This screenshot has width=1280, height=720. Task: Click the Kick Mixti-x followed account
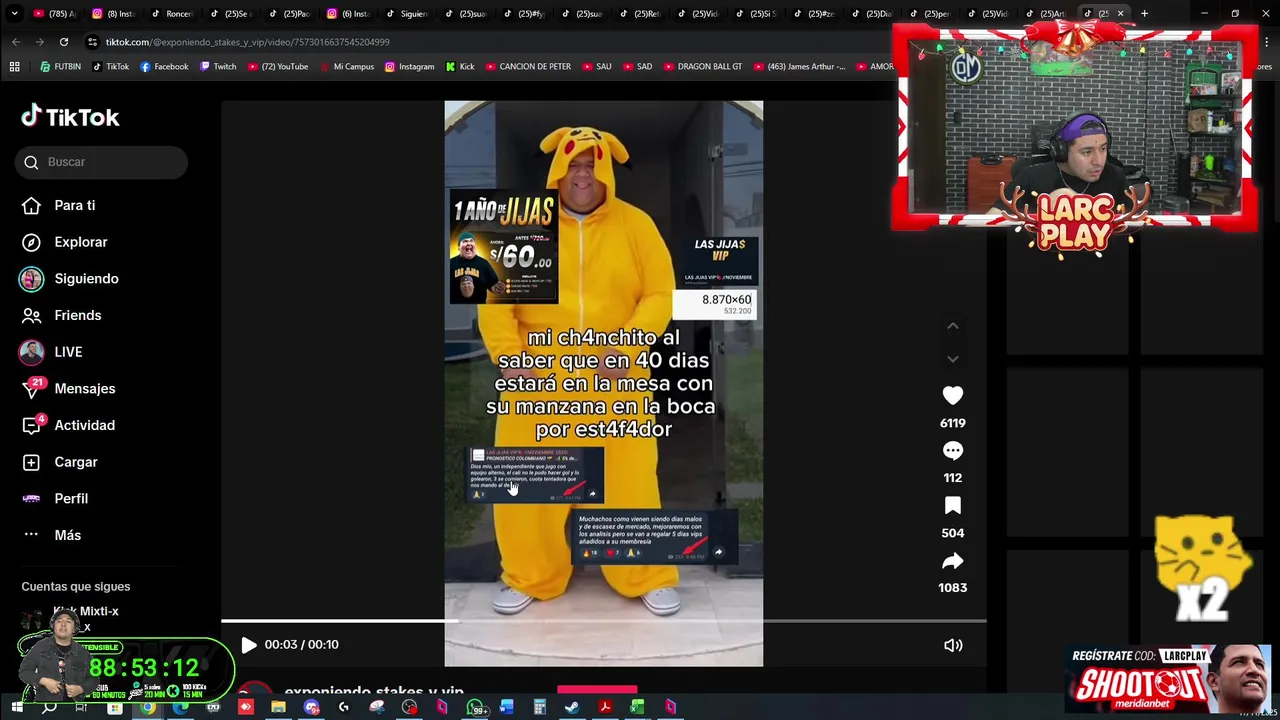click(x=70, y=618)
